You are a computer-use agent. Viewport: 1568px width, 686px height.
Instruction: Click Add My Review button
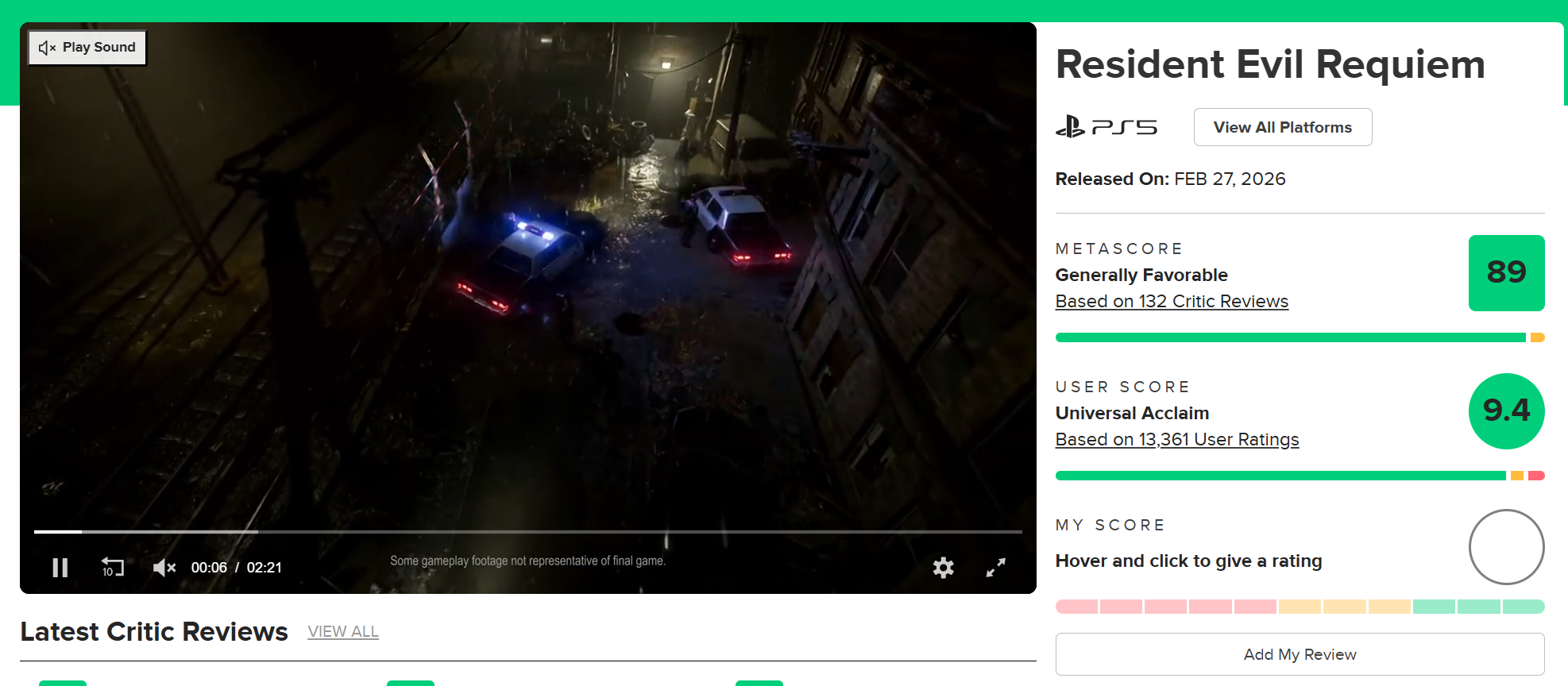coord(1300,654)
